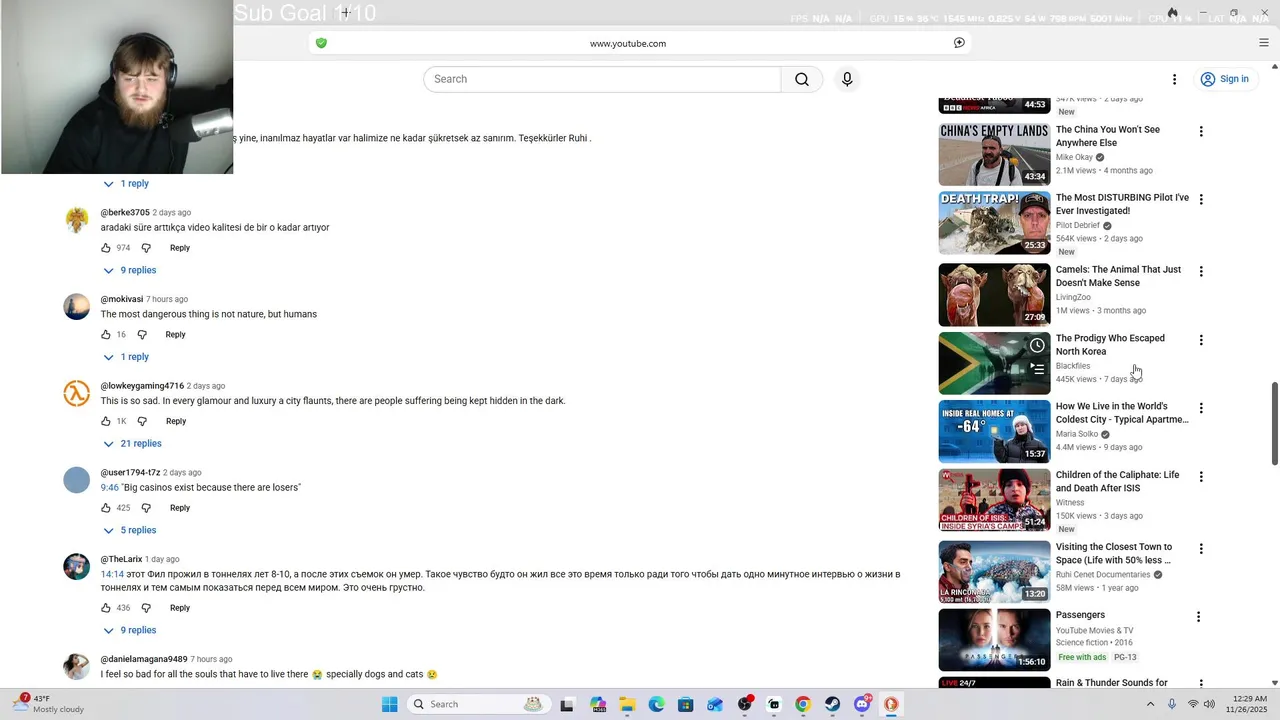Viewport: 1280px width, 720px height.
Task: Dislike @user1794-t7z's comment
Action: tap(146, 508)
